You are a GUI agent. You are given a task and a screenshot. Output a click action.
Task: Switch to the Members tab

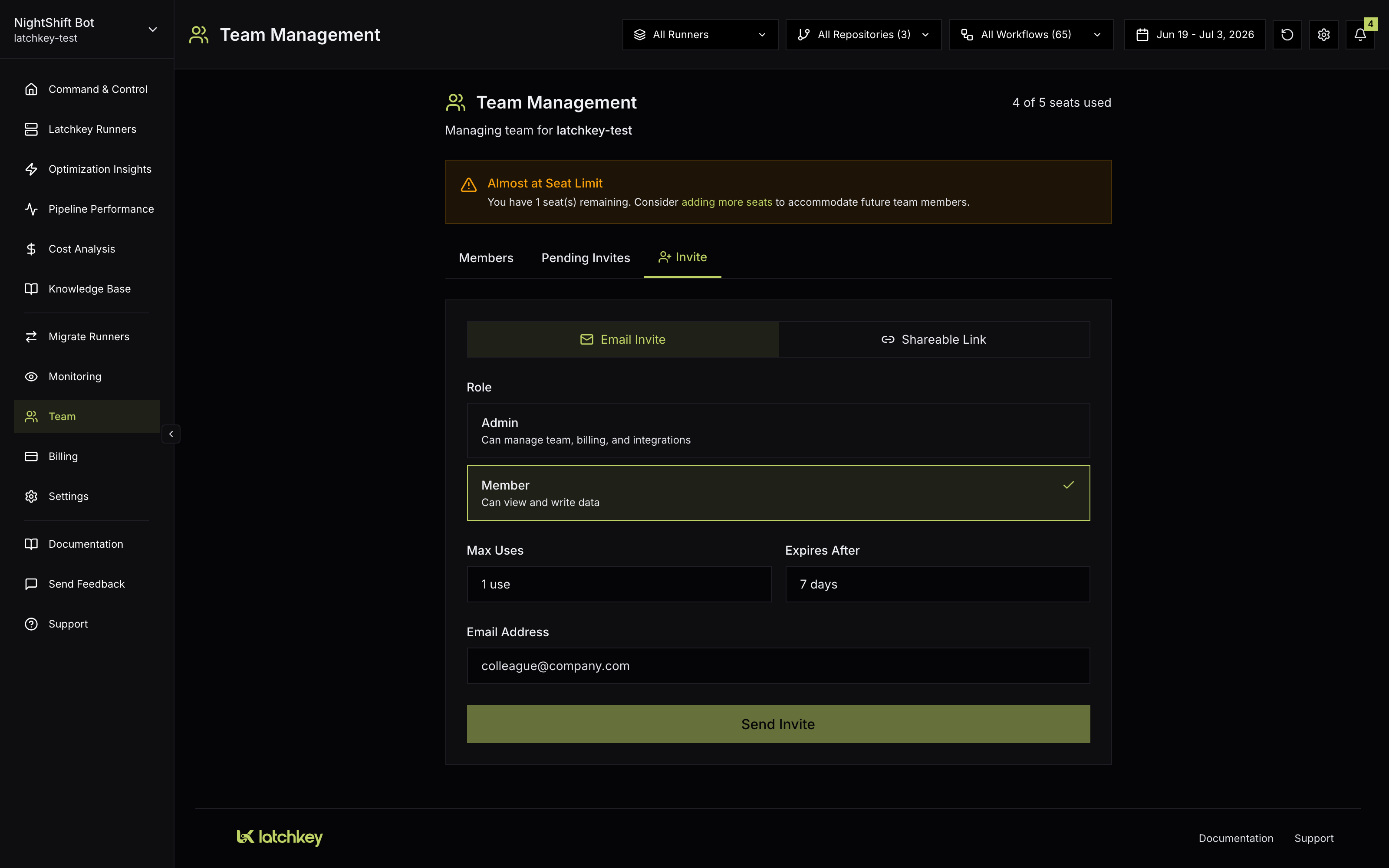click(x=486, y=258)
